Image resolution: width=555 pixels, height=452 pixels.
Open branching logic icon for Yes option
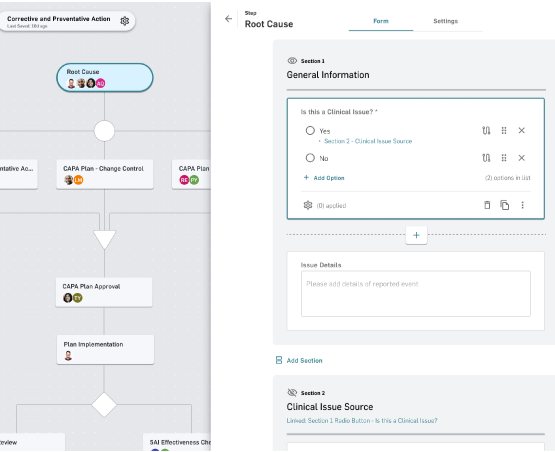[x=486, y=131]
